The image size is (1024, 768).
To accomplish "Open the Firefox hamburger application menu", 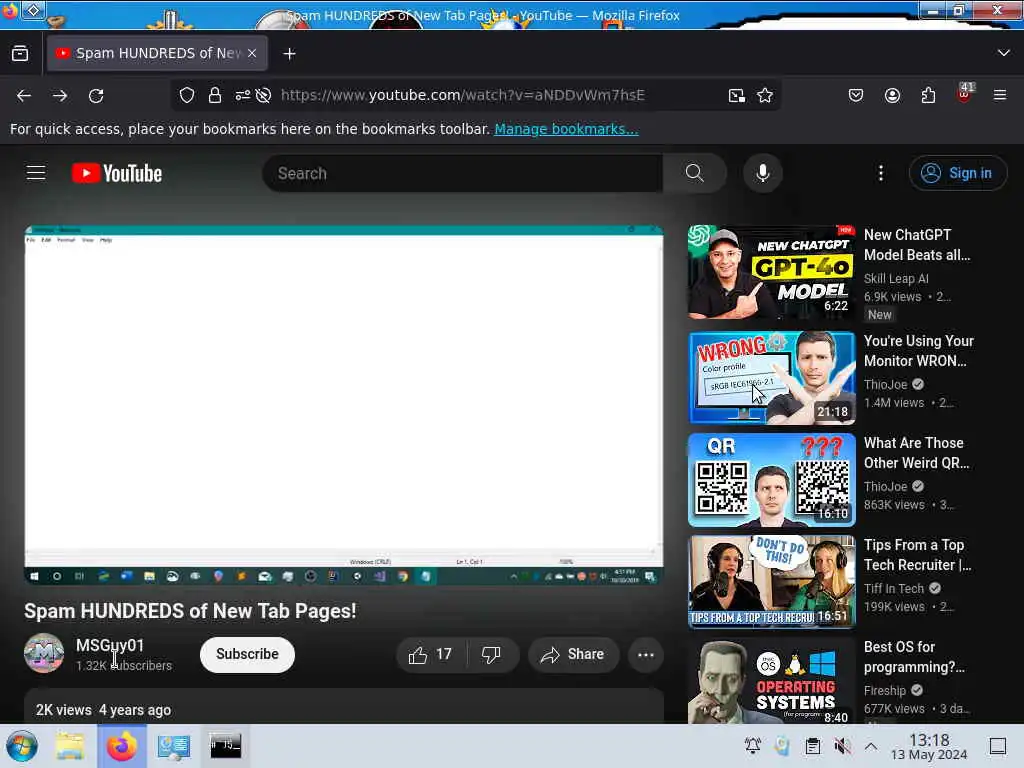I will tap(1000, 95).
